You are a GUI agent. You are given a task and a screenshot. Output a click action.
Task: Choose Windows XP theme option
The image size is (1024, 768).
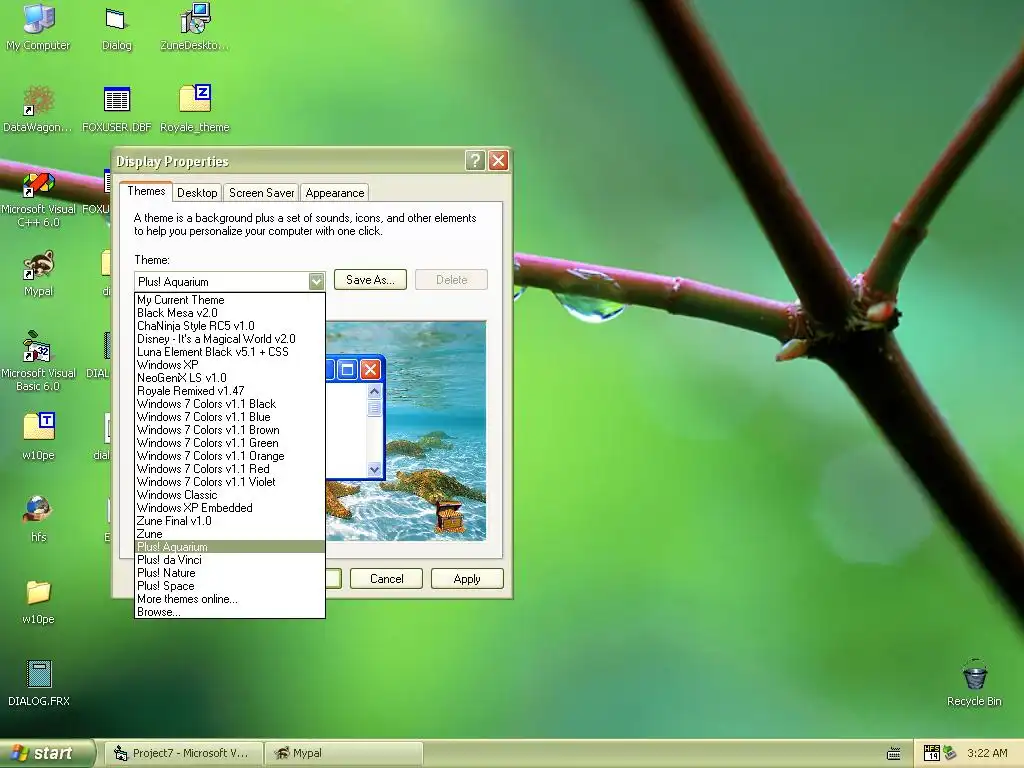point(230,365)
